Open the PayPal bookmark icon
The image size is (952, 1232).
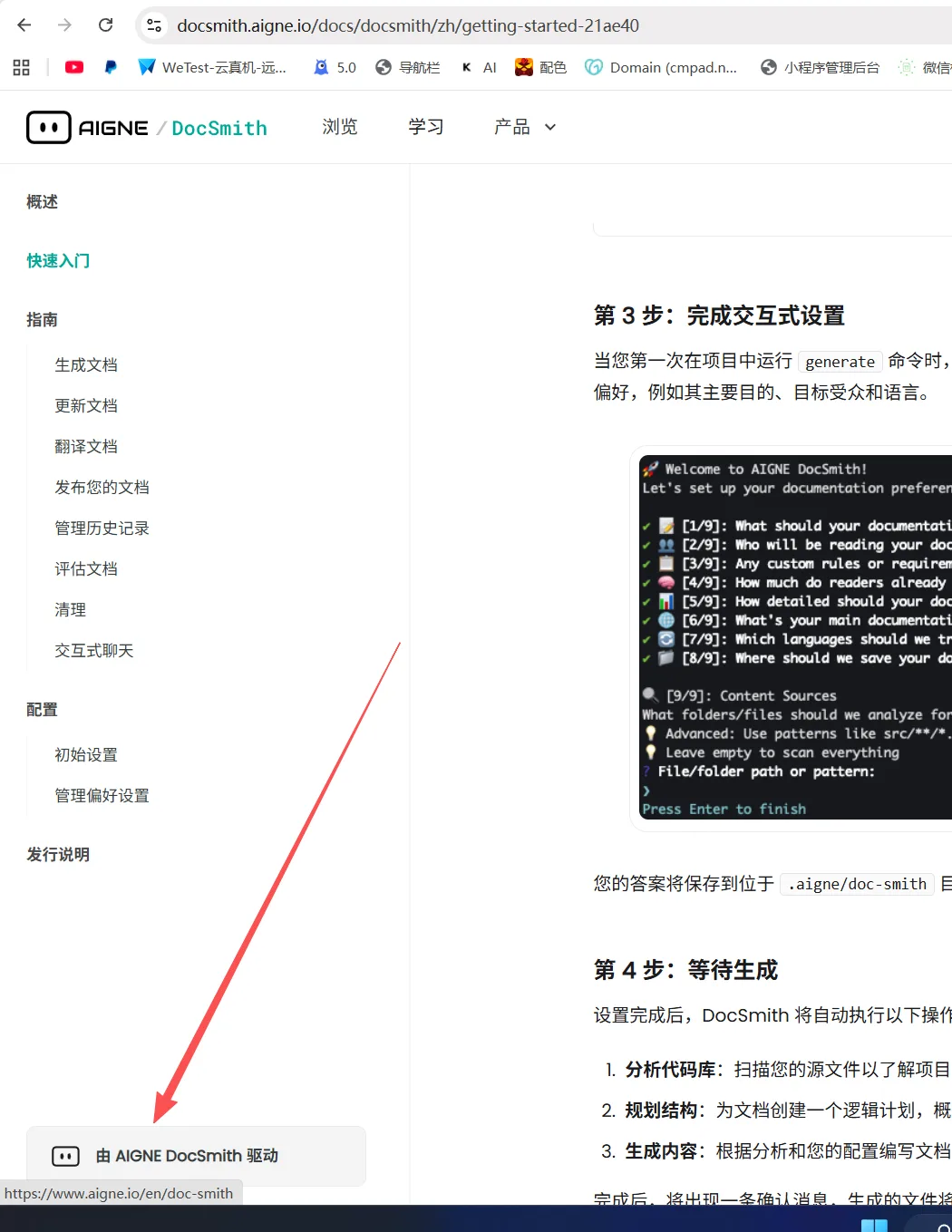pyautogui.click(x=111, y=67)
